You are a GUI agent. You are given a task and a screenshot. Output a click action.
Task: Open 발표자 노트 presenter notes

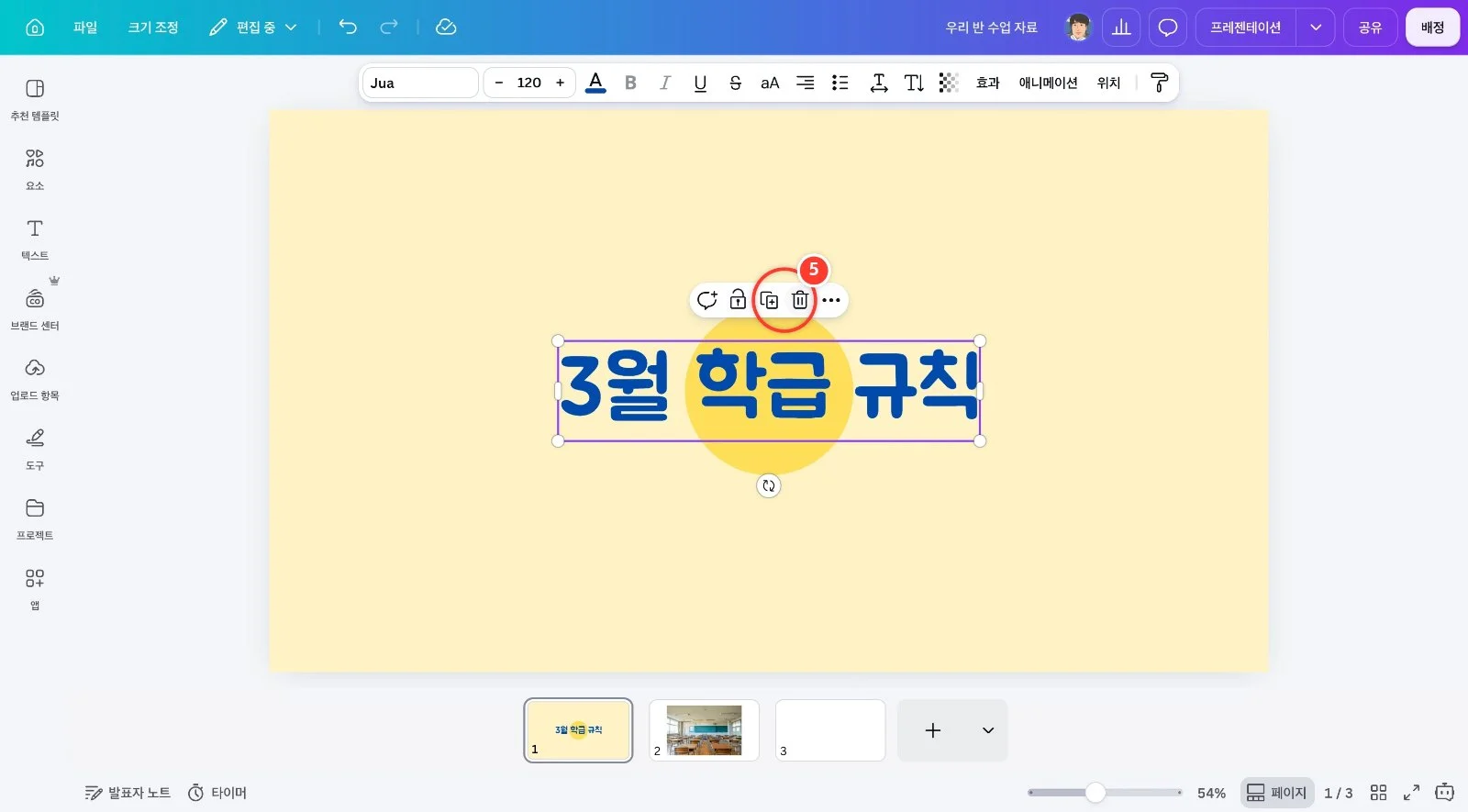pyautogui.click(x=128, y=793)
